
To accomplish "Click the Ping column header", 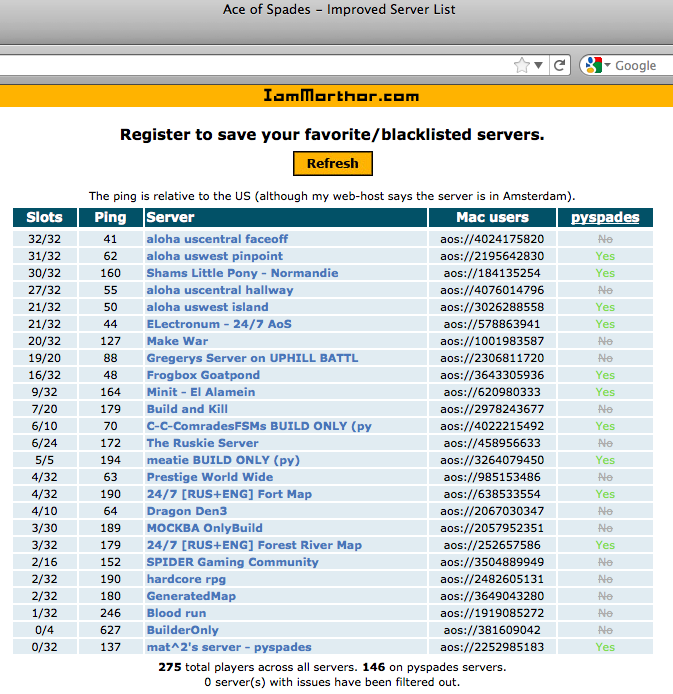I will coord(111,217).
